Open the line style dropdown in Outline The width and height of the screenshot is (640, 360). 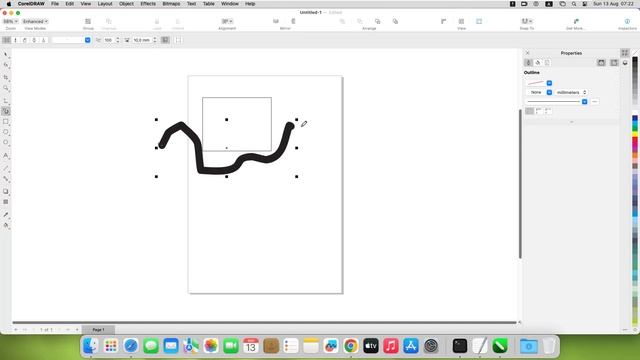coord(584,102)
